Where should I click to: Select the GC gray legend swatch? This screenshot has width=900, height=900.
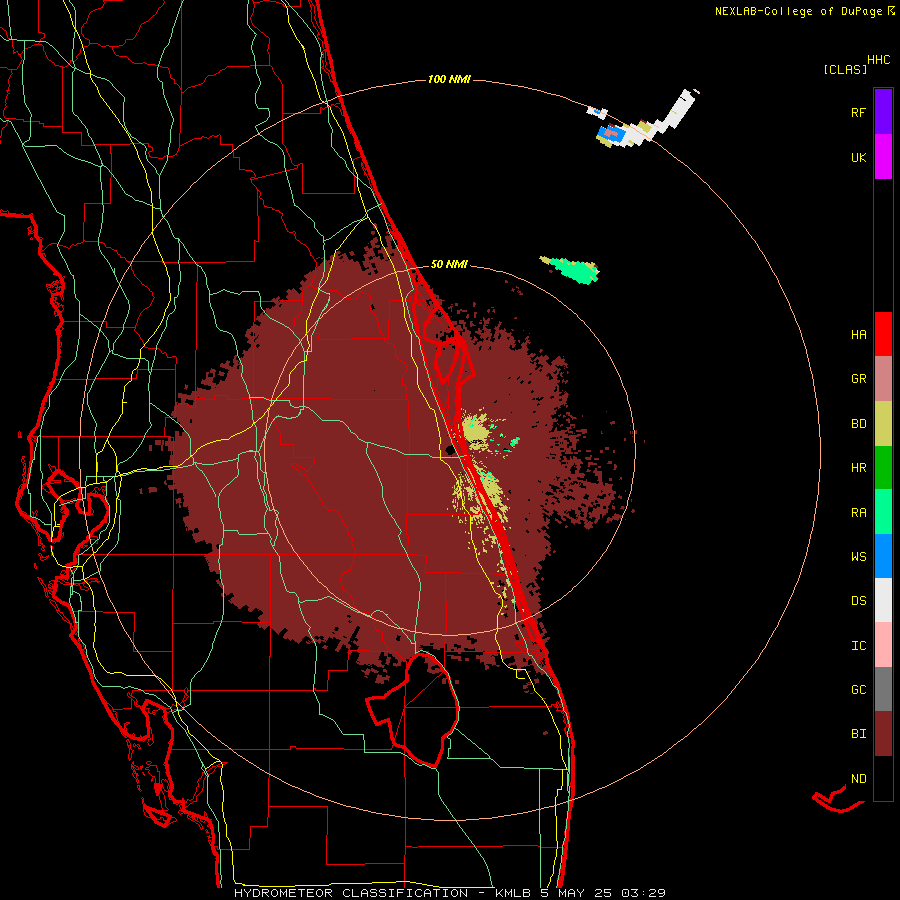point(883,689)
